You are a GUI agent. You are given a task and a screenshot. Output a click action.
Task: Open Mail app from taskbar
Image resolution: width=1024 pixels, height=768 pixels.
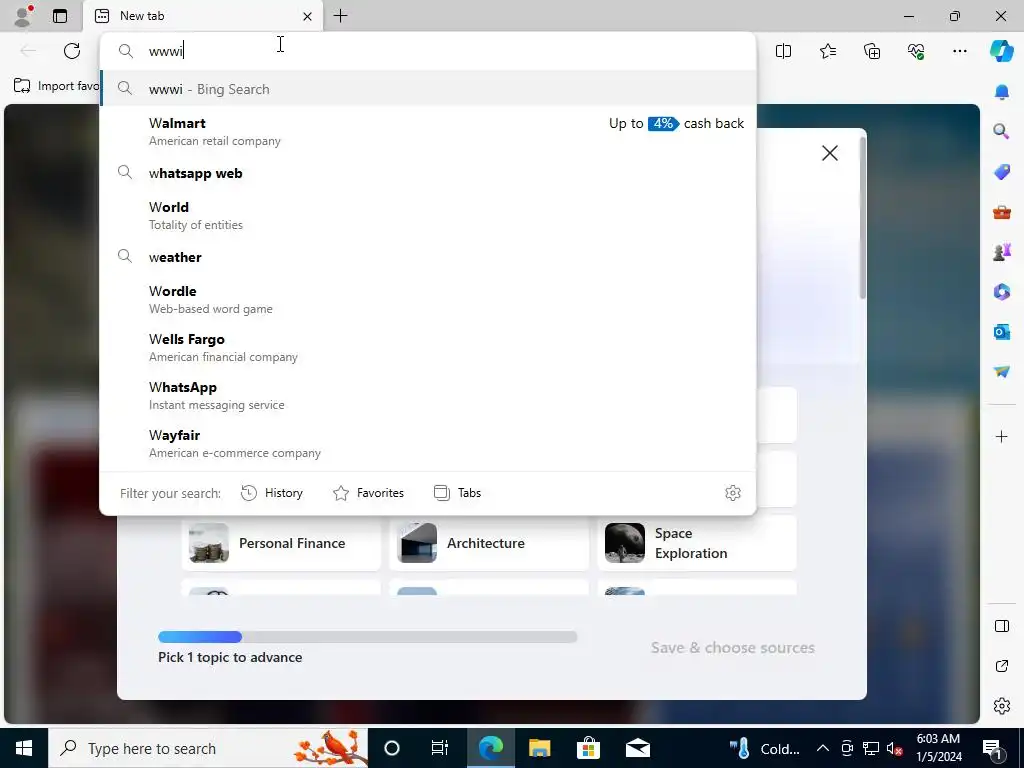coord(637,748)
